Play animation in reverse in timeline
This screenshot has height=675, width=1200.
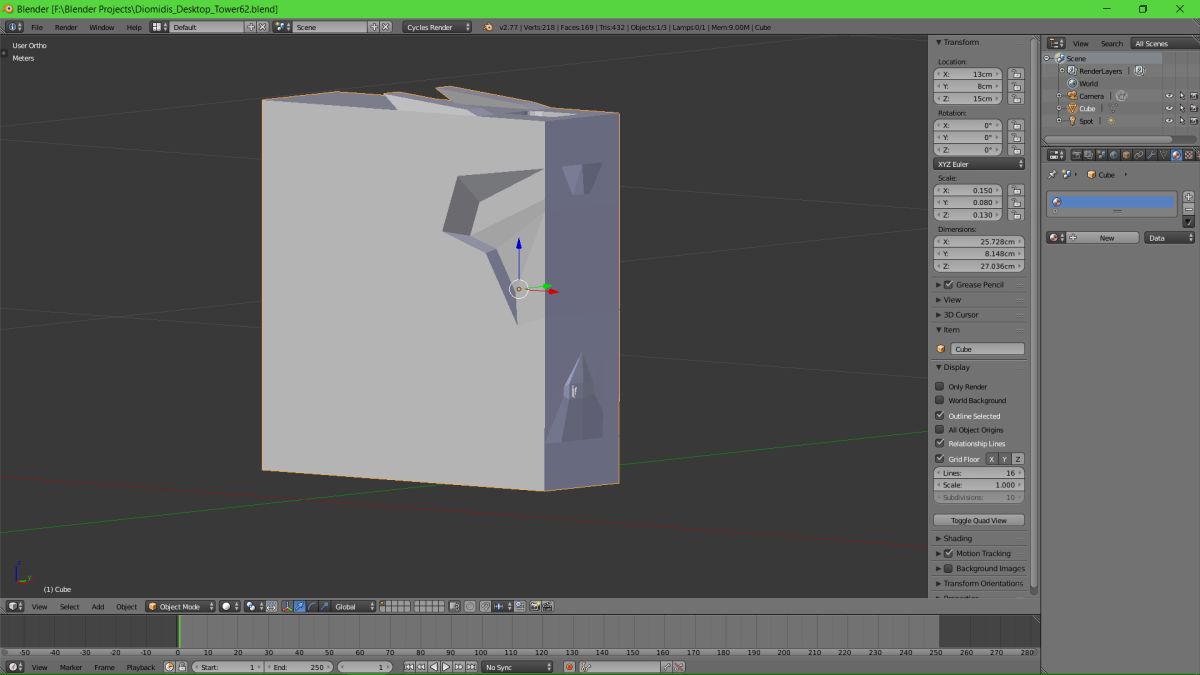click(x=433, y=667)
